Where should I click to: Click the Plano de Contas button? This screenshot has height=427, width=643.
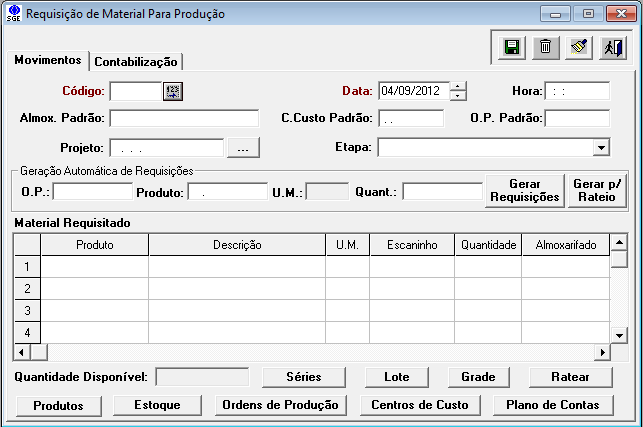pos(553,405)
